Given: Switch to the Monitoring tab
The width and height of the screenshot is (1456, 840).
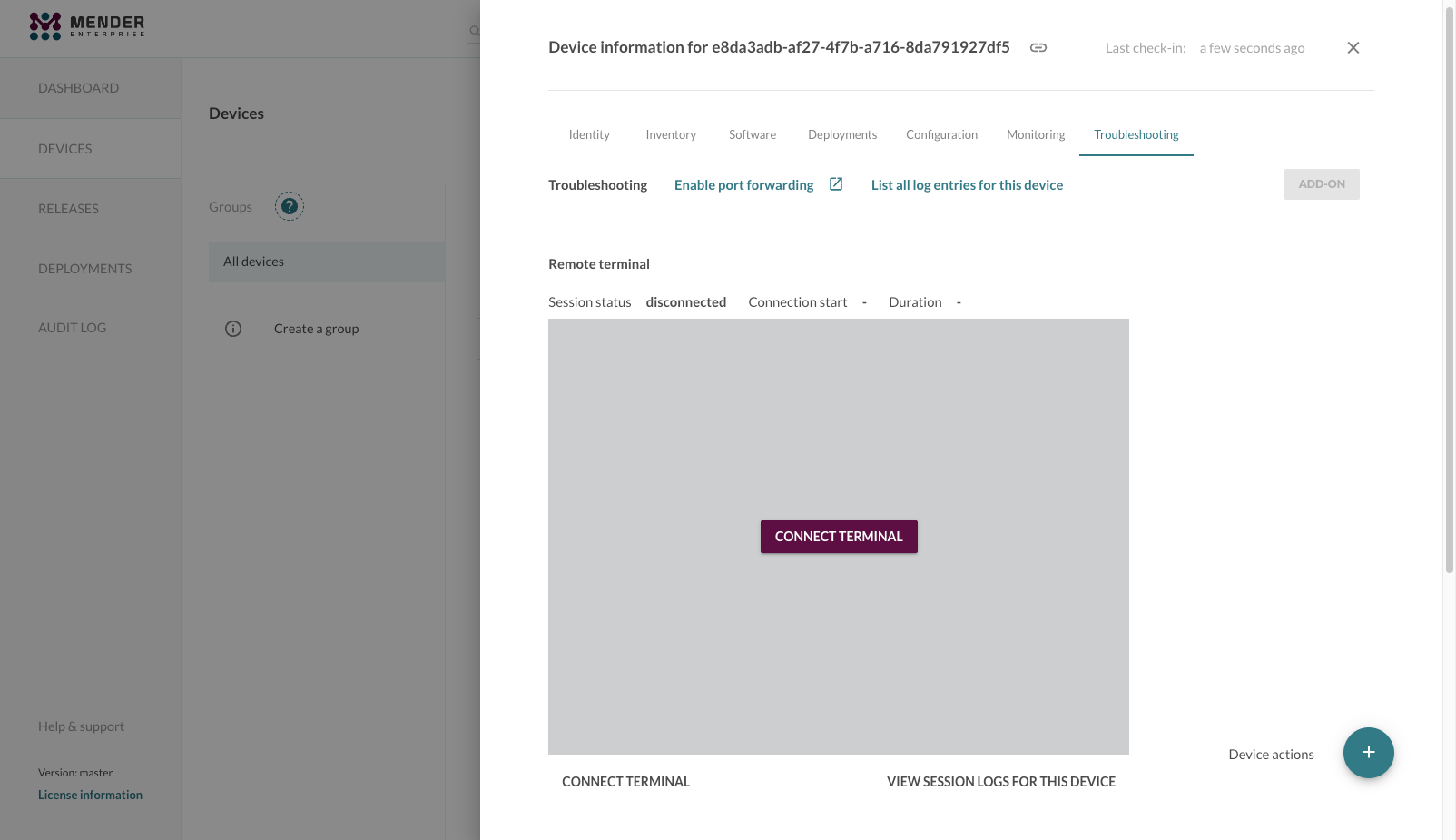Looking at the screenshot, I should click(x=1035, y=134).
